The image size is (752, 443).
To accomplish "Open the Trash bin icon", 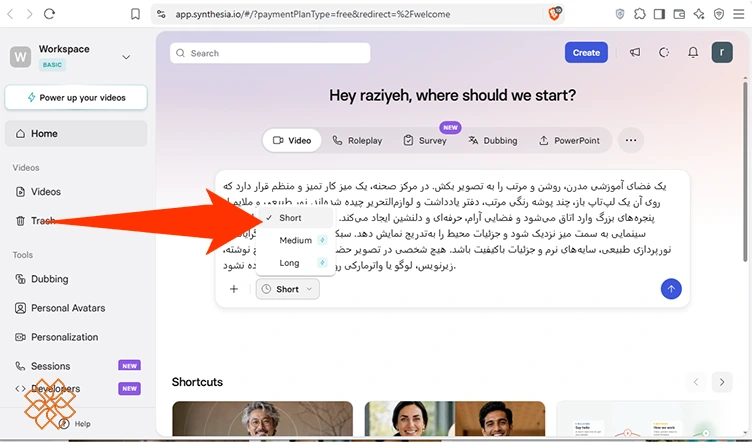I will tap(20, 221).
